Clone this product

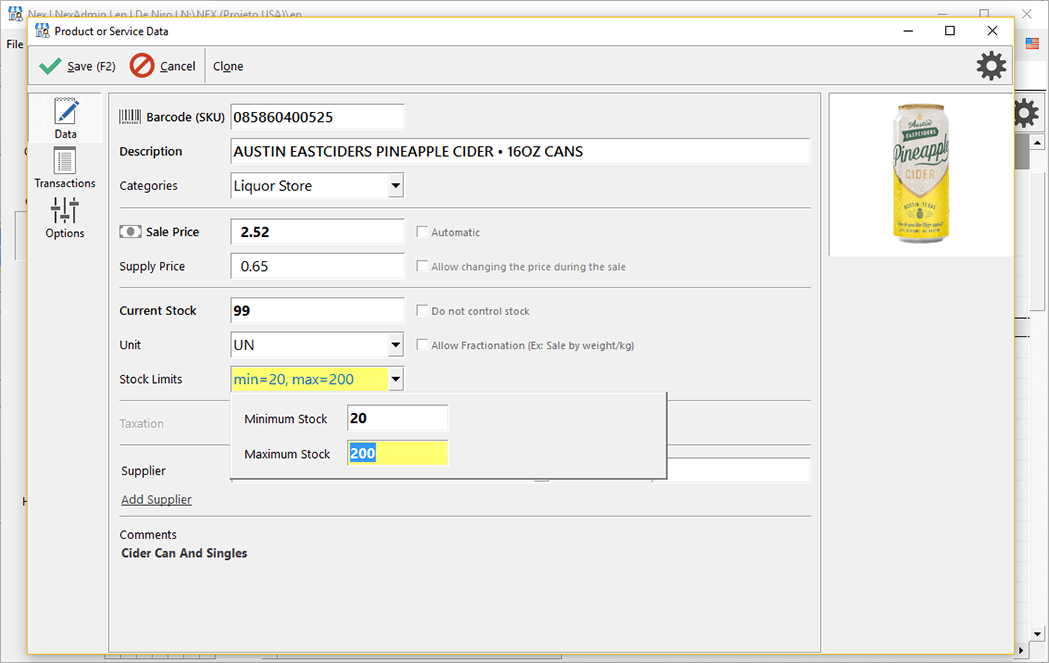click(228, 66)
